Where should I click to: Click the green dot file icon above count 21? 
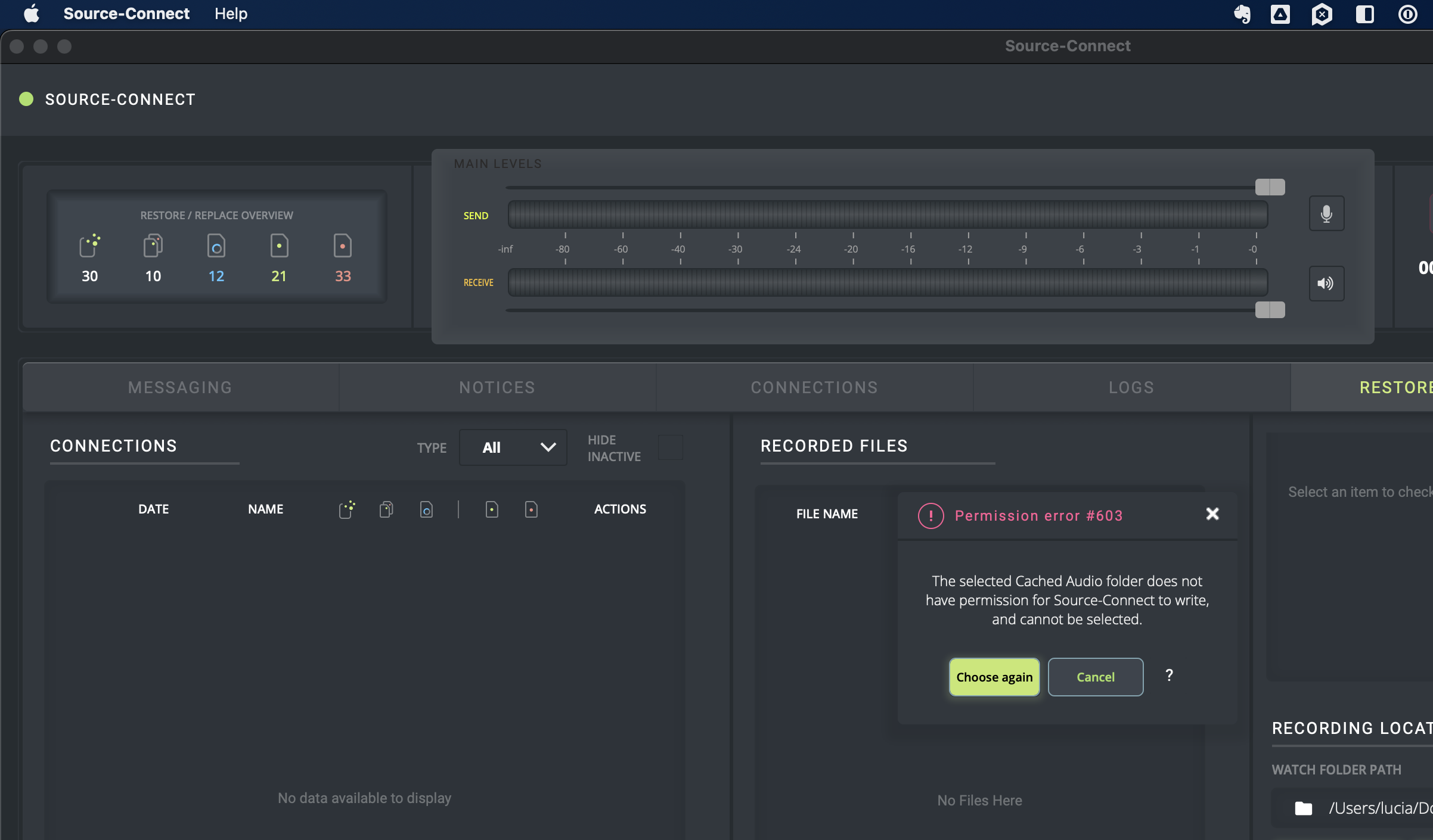(279, 245)
